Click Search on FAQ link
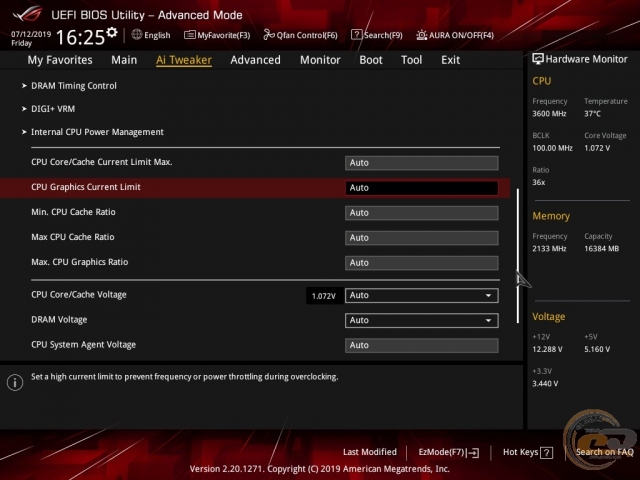640x480 pixels. (604, 452)
